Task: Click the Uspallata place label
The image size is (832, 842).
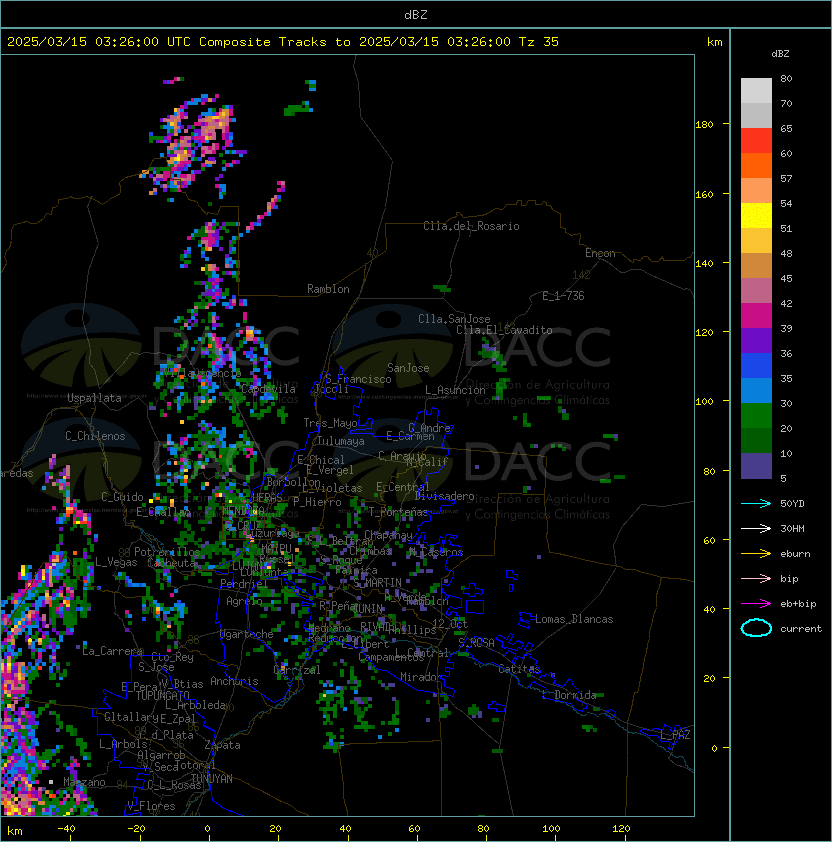Action: (x=94, y=398)
